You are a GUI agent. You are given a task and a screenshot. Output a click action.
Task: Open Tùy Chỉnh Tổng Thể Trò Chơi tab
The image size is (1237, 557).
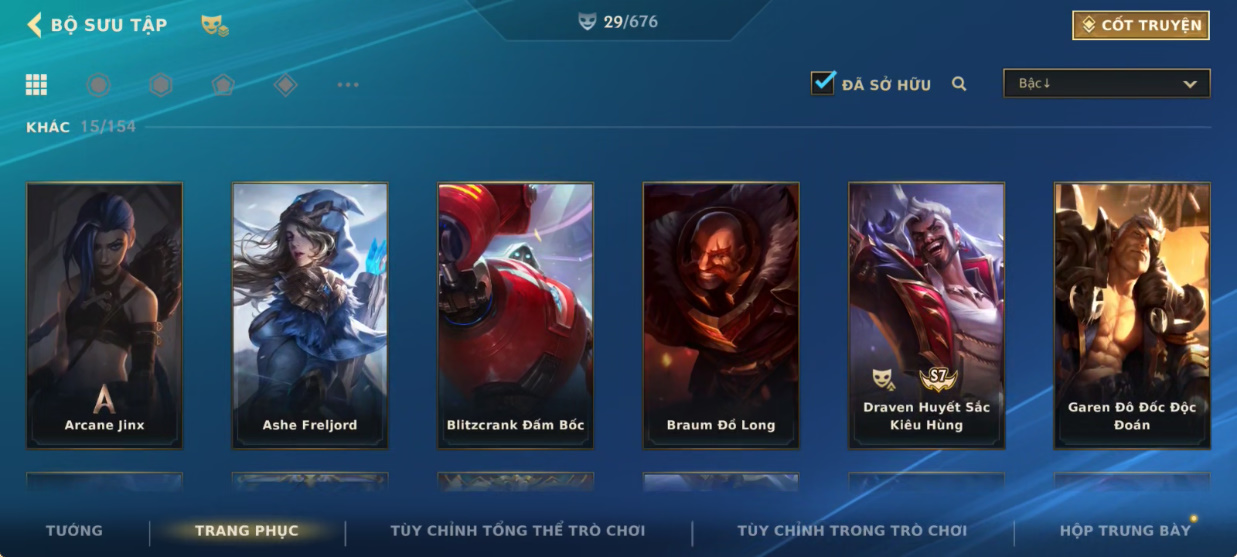(518, 531)
